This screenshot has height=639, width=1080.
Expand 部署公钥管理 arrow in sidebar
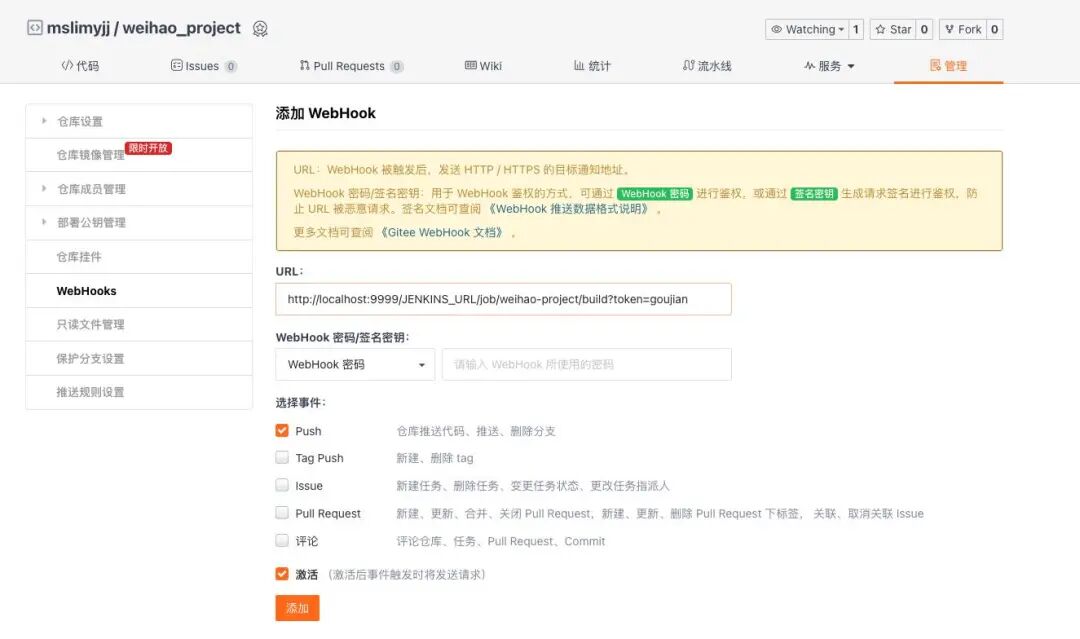pos(44,222)
